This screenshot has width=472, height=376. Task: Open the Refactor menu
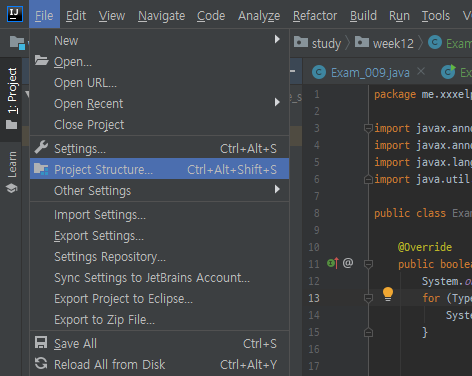[x=315, y=15]
